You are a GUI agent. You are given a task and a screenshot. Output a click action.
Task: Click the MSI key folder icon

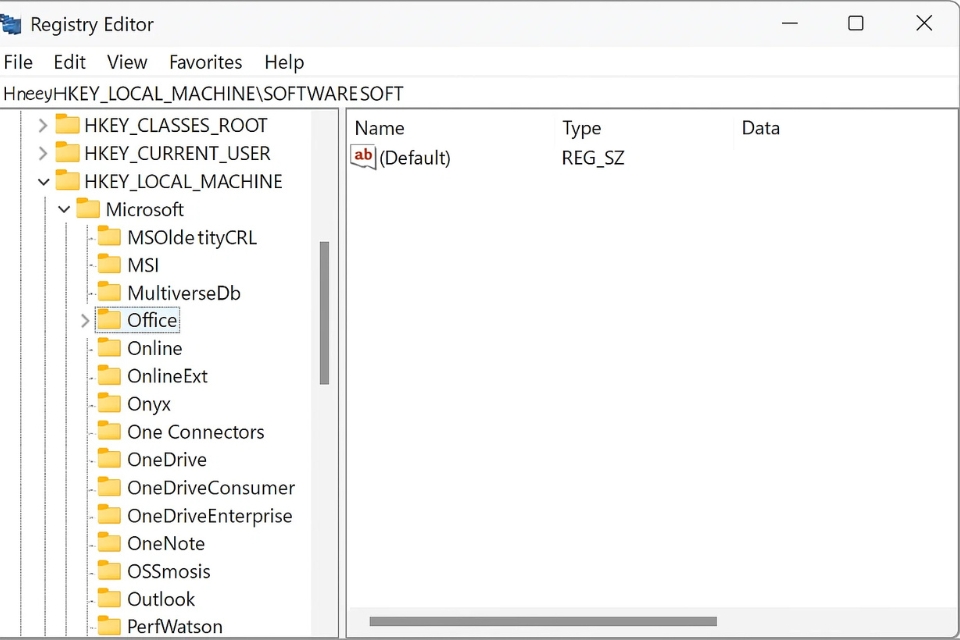(x=109, y=265)
